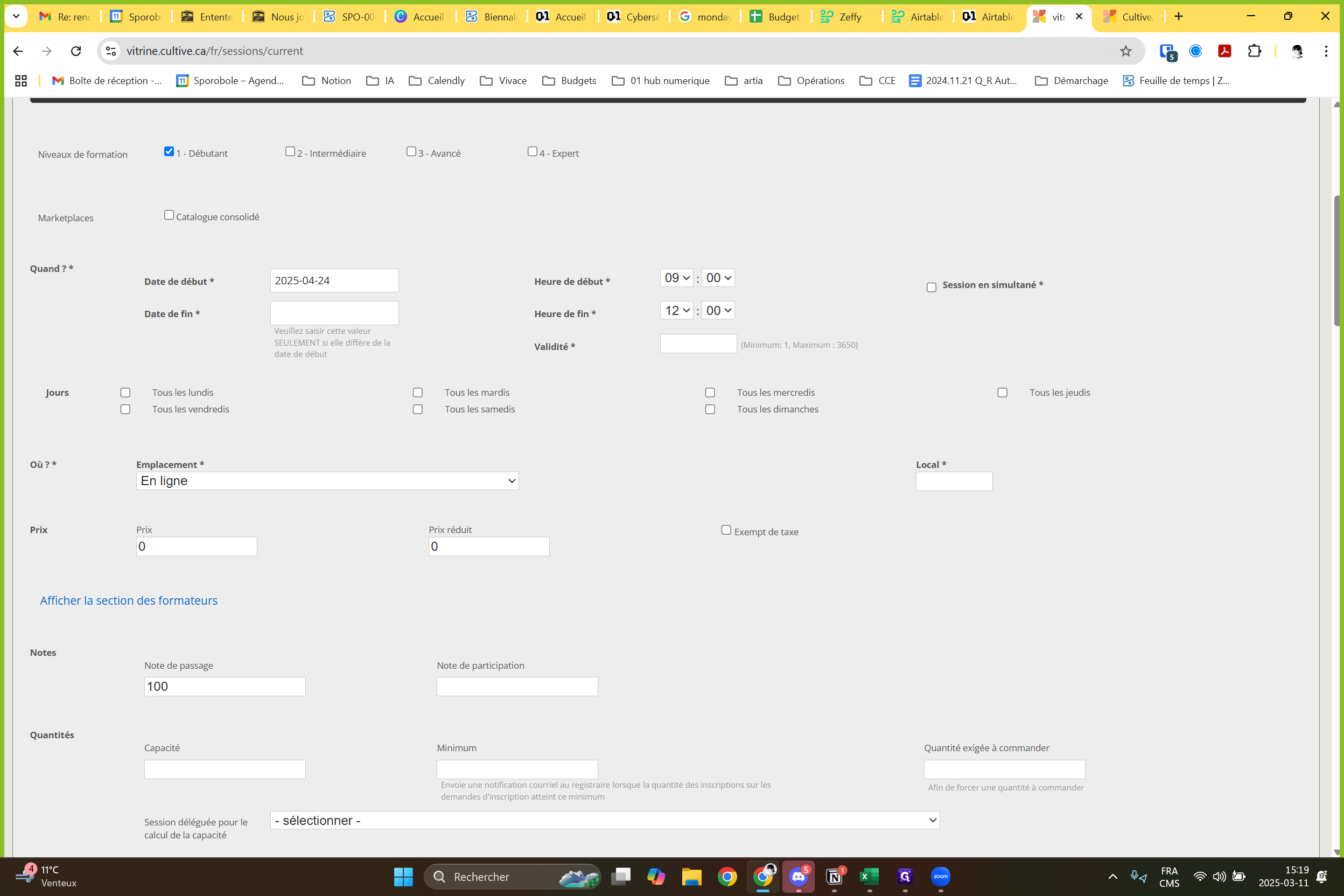Launch Notion from the taskbar

pyautogui.click(x=834, y=876)
